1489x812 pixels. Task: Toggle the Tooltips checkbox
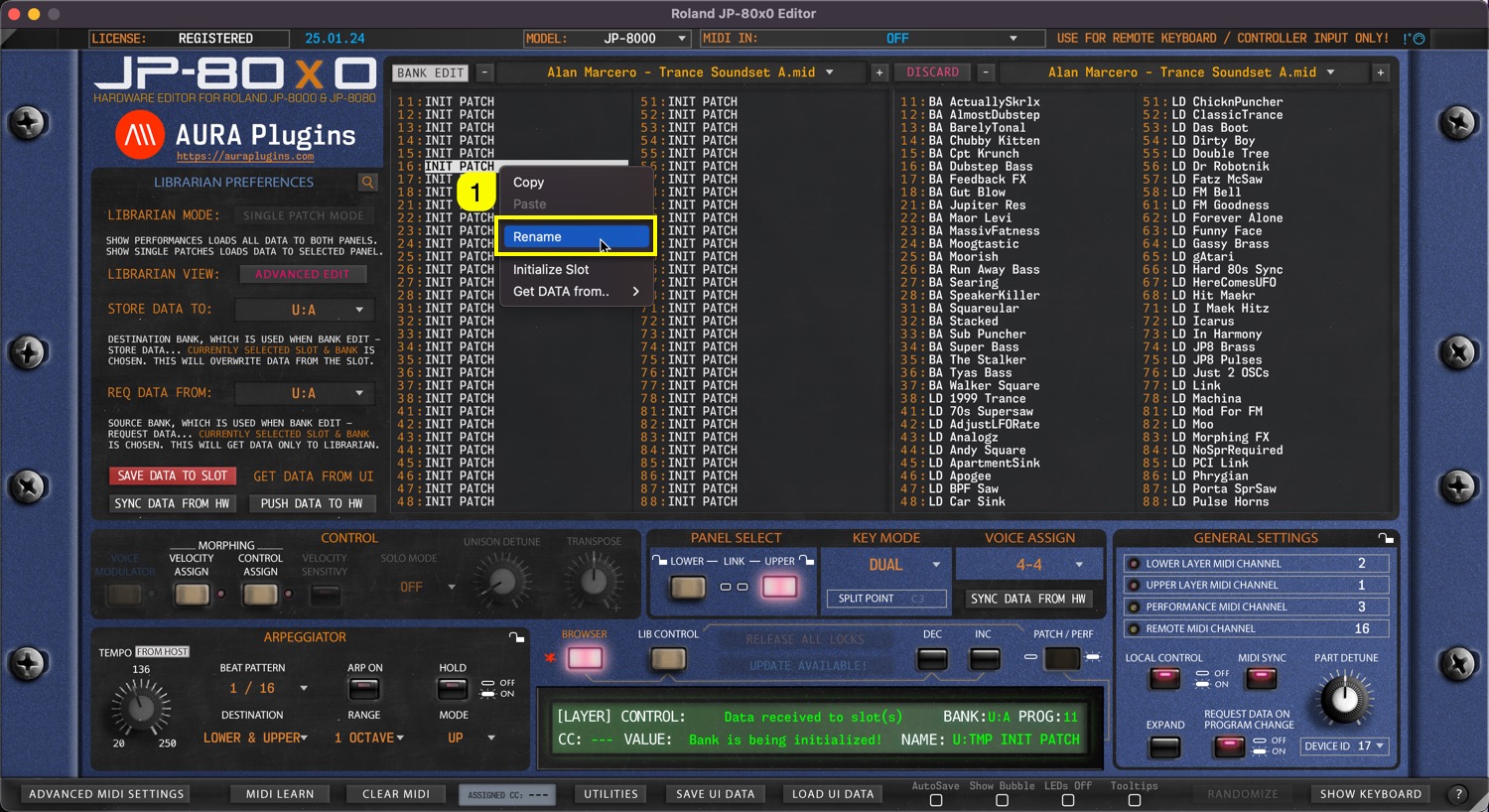(1134, 800)
